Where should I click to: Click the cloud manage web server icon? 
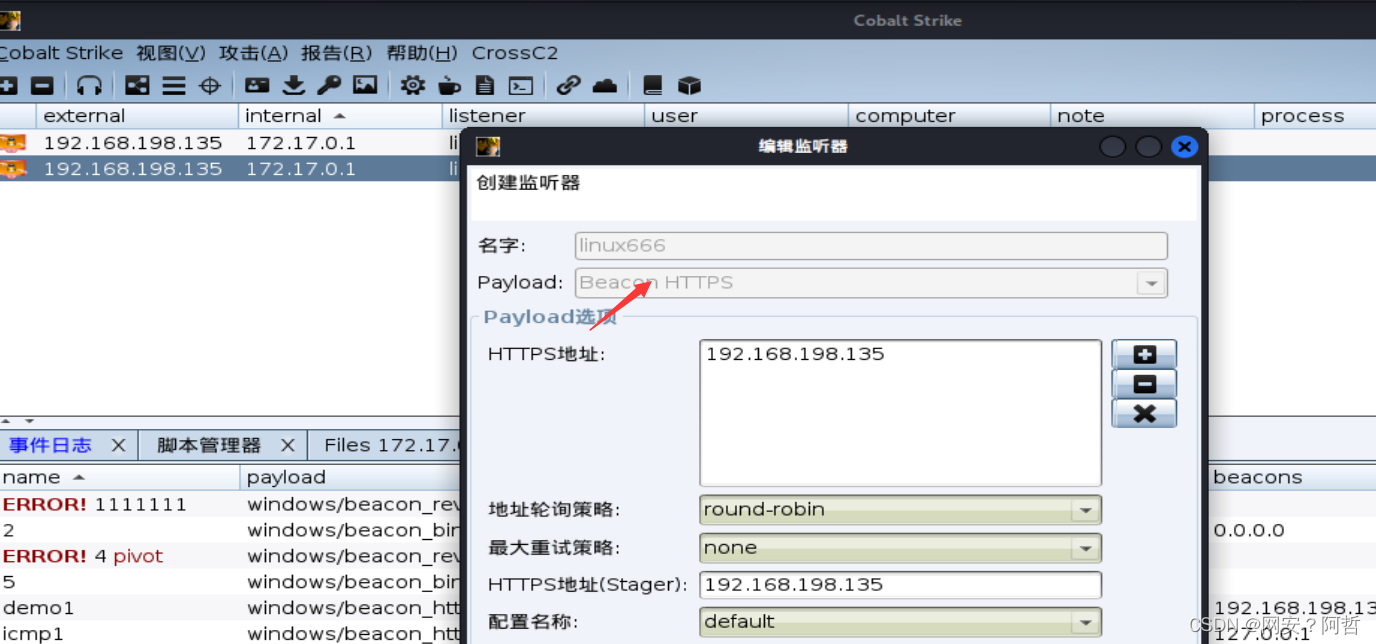pos(604,86)
